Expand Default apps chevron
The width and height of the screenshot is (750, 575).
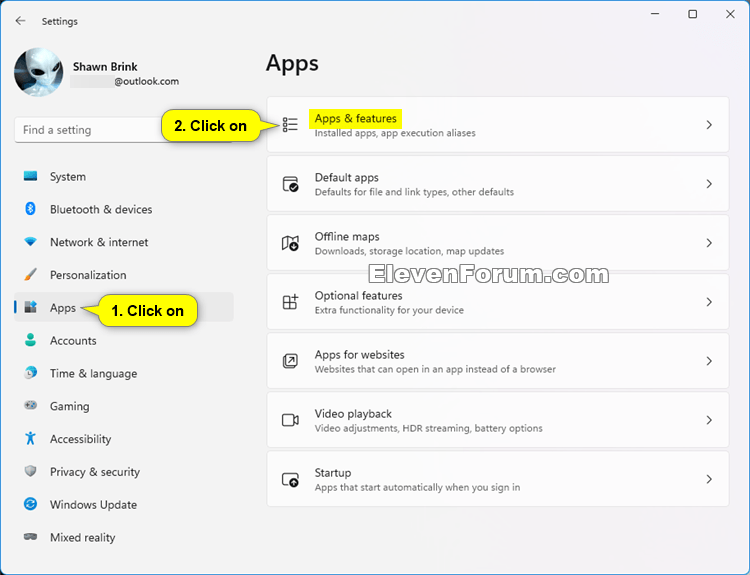[x=709, y=184]
